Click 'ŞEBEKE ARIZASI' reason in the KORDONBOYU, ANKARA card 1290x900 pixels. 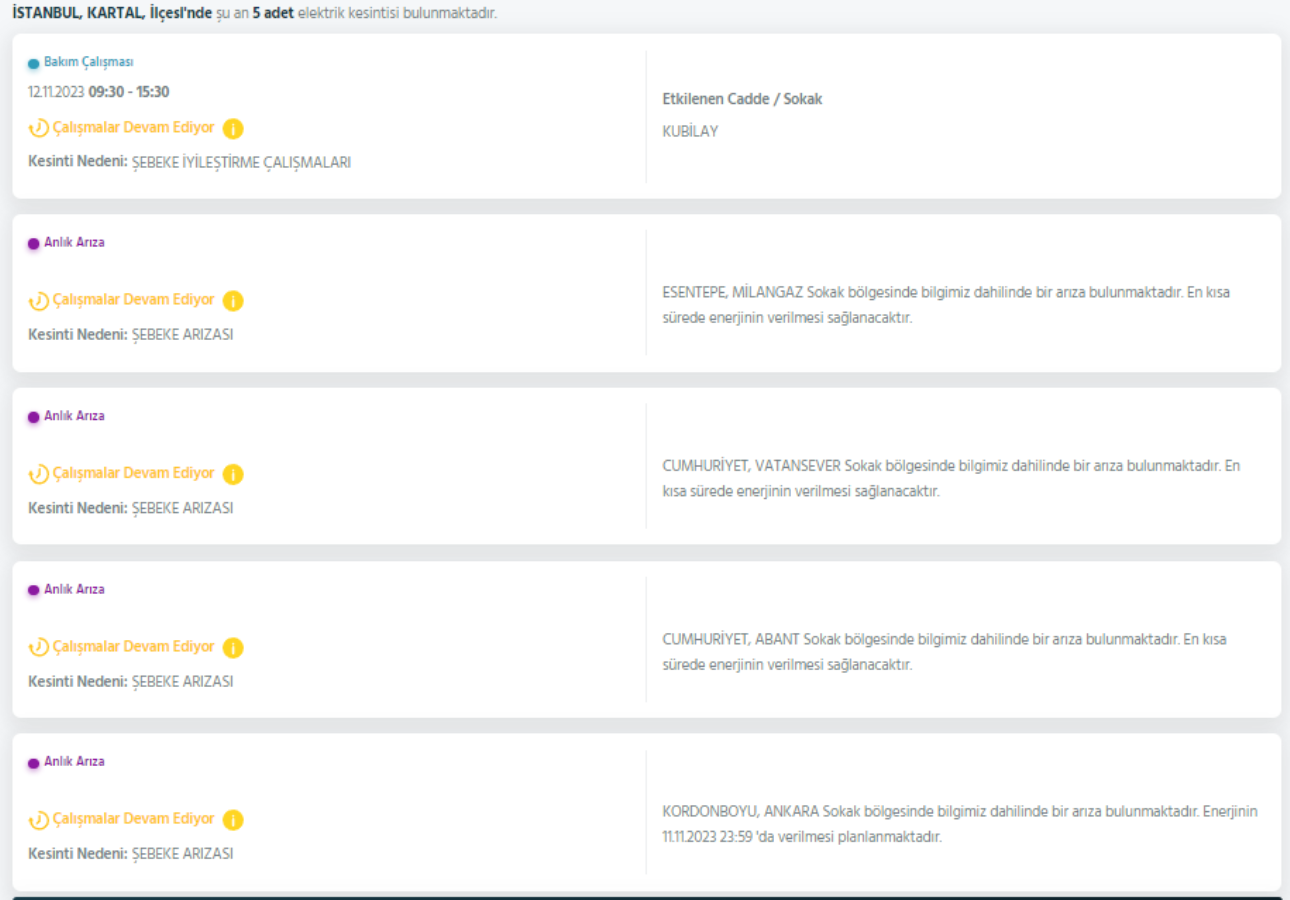pyautogui.click(x=183, y=854)
